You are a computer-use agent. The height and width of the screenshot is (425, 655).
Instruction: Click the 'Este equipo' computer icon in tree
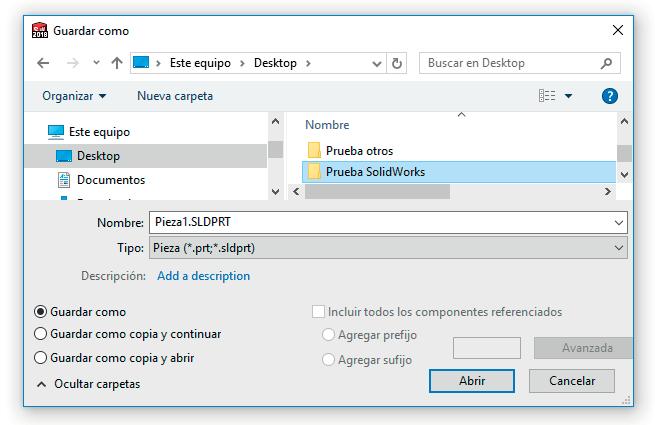[56, 132]
